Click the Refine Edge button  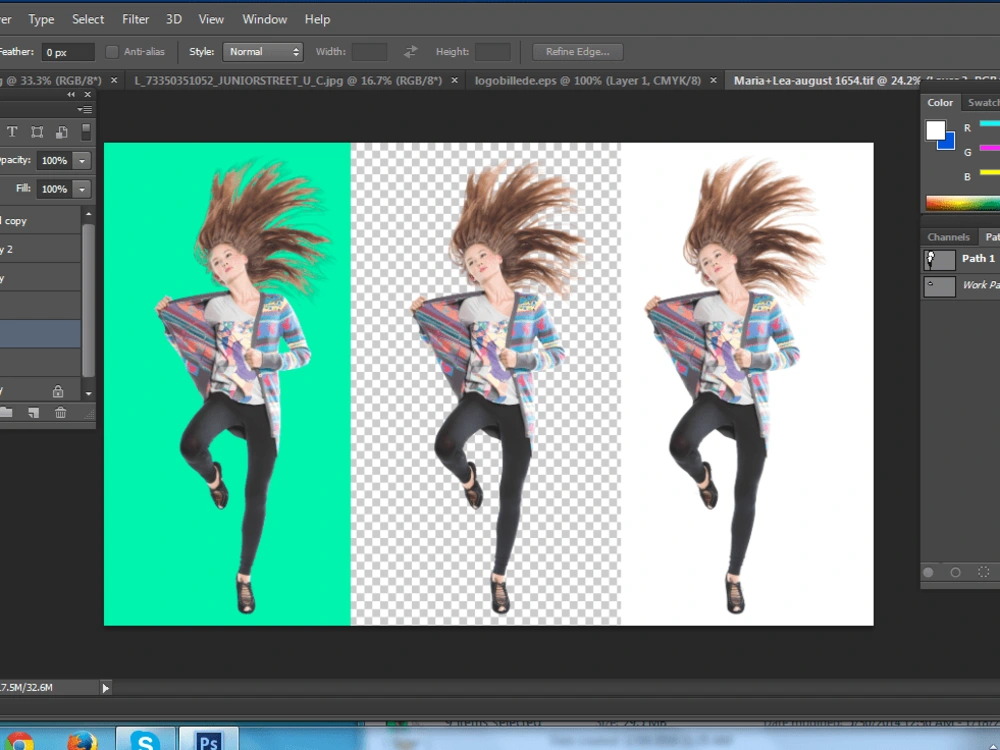point(578,52)
